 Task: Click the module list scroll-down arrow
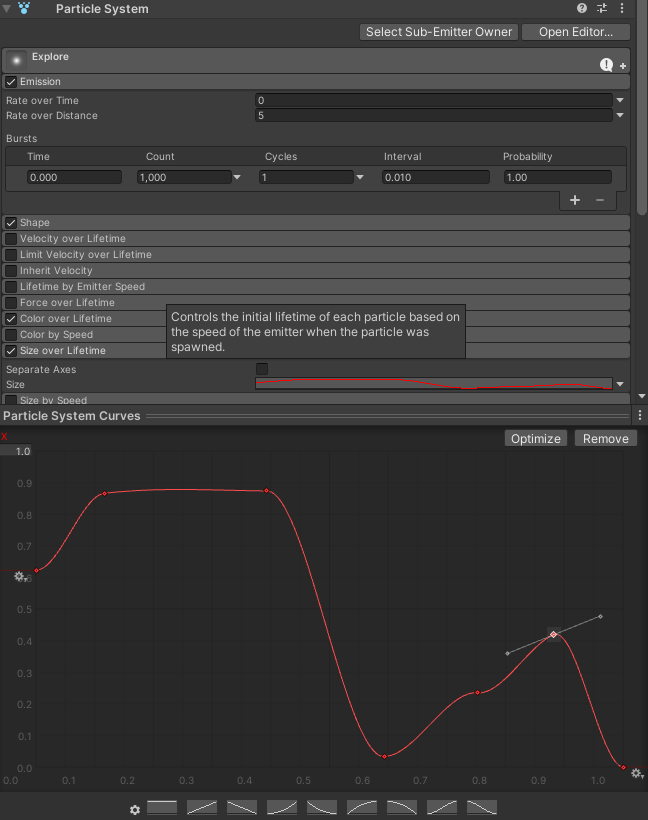point(642,396)
